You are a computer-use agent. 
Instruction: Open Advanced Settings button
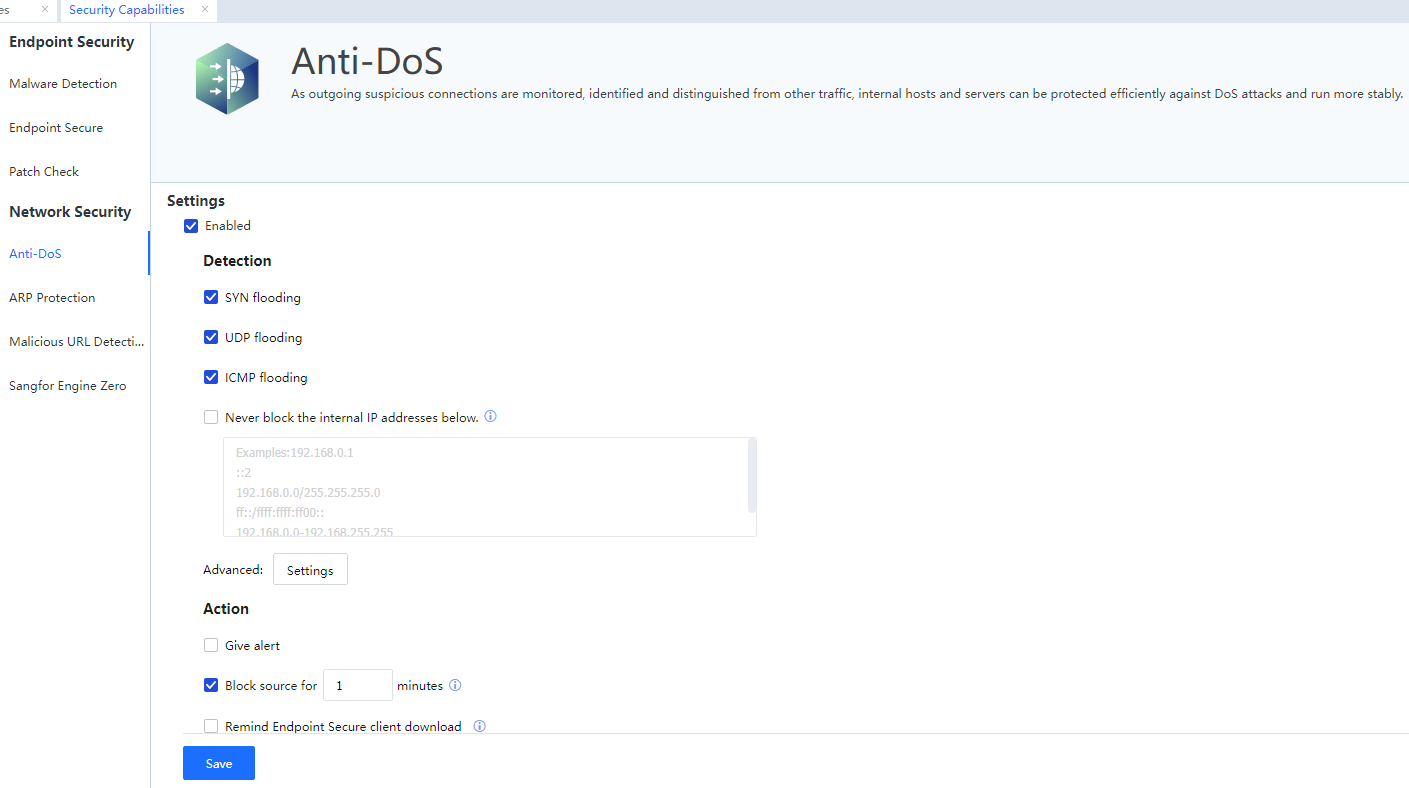(x=310, y=570)
